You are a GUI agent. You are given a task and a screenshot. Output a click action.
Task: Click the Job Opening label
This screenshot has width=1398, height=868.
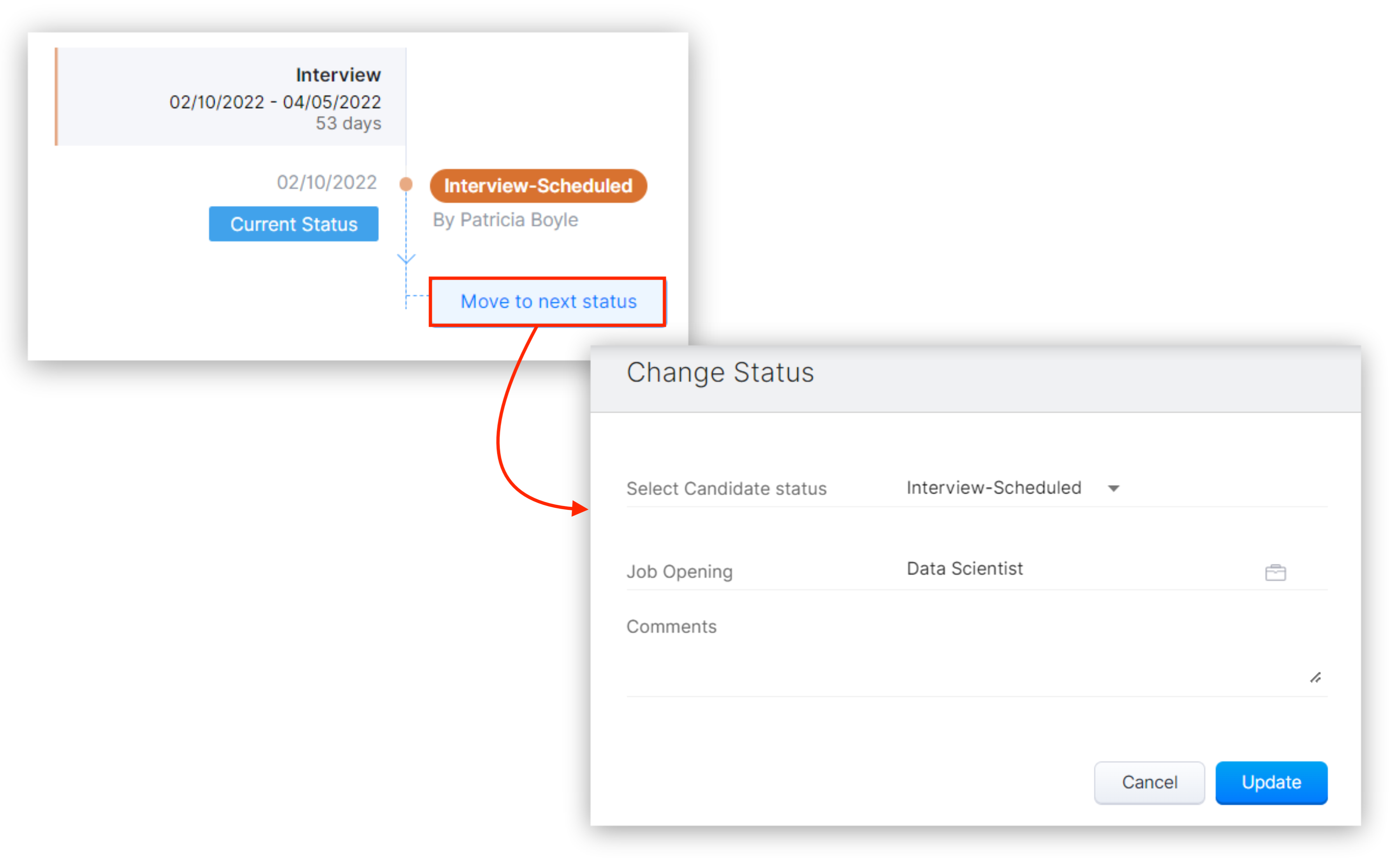680,572
